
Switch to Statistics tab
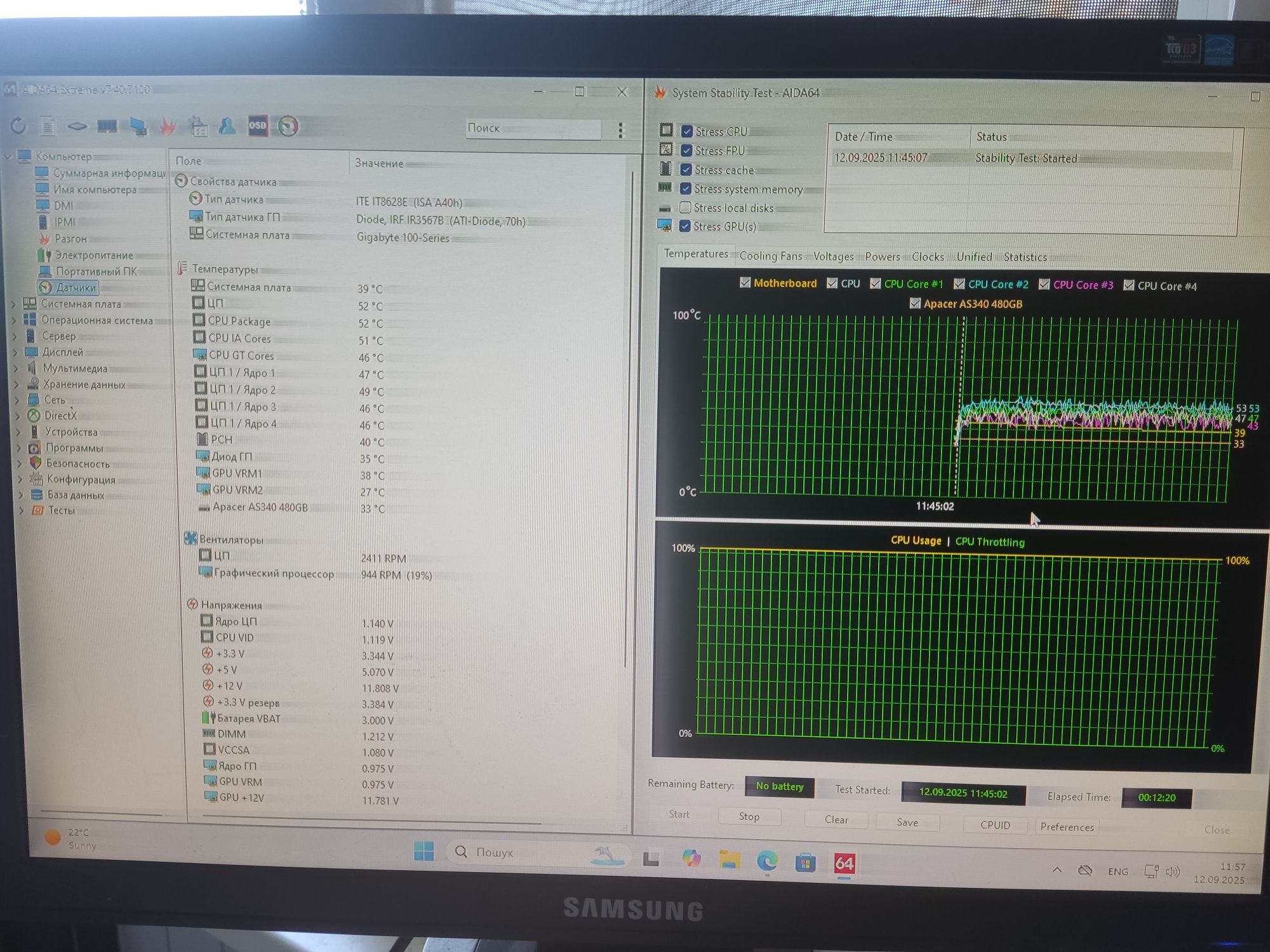(1025, 257)
